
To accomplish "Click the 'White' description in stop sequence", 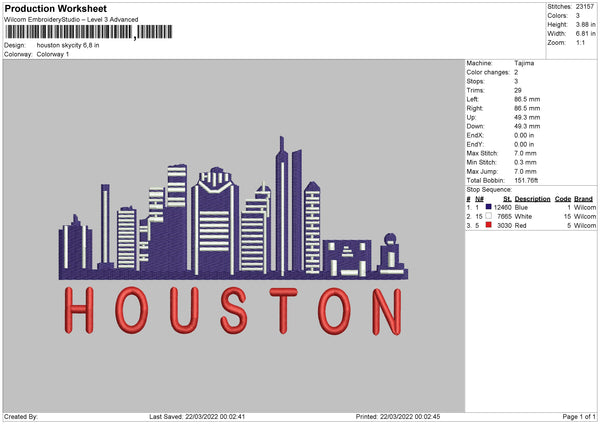I will (x=523, y=217).
